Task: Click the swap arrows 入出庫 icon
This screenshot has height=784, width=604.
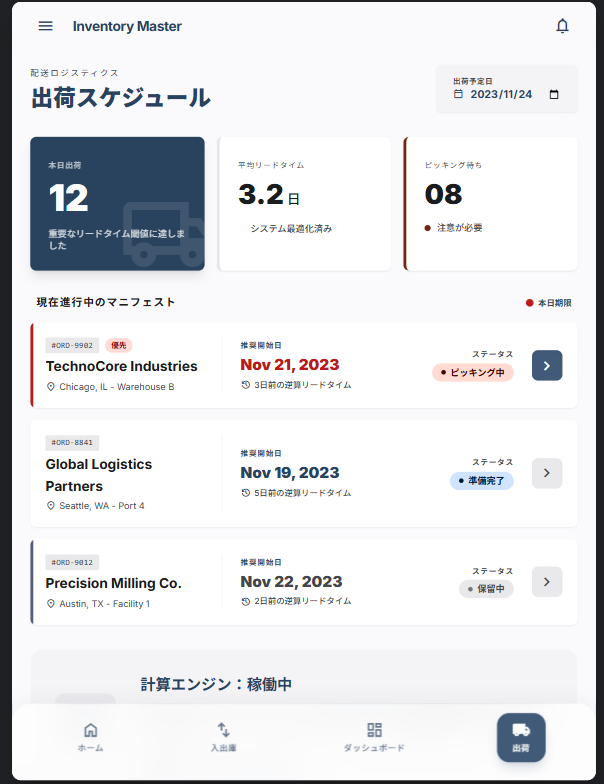Action: (x=223, y=730)
